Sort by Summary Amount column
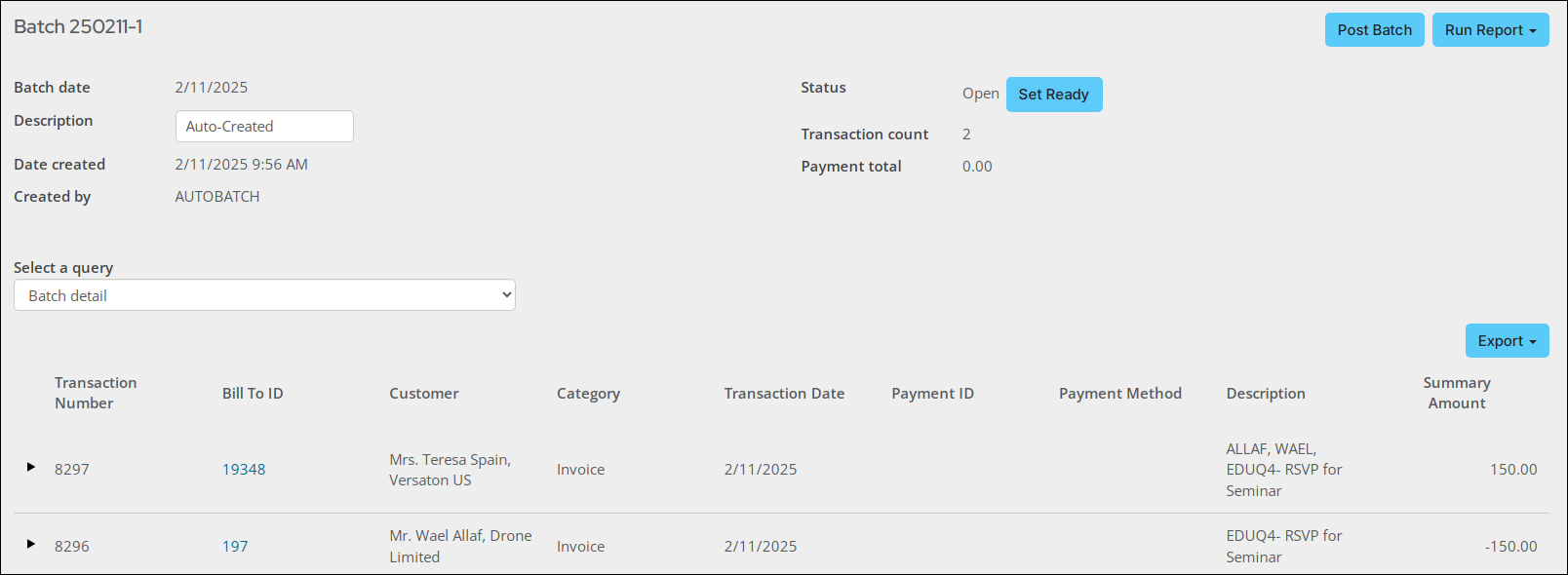 click(1456, 393)
